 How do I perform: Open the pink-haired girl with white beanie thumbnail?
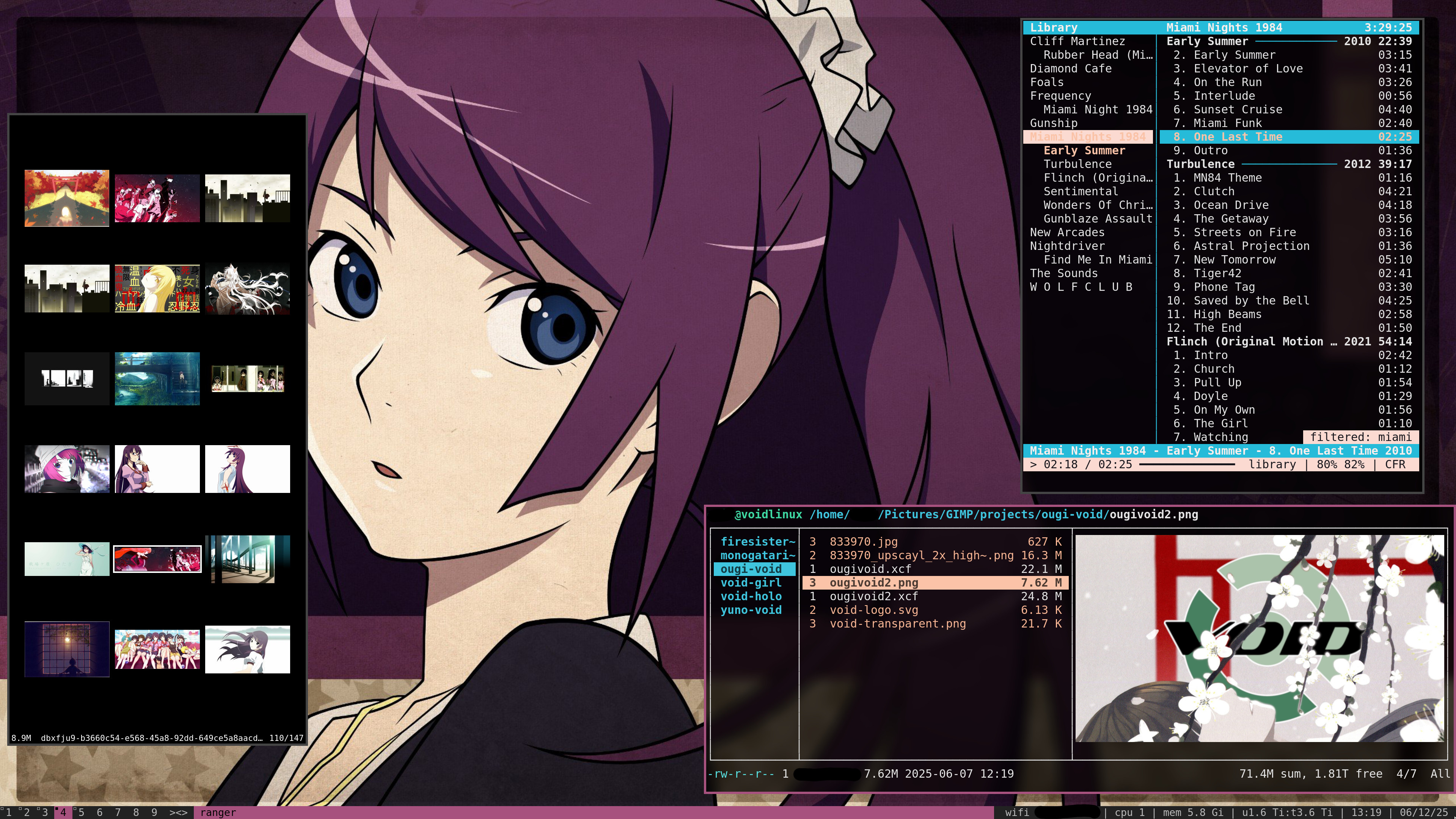coord(67,469)
